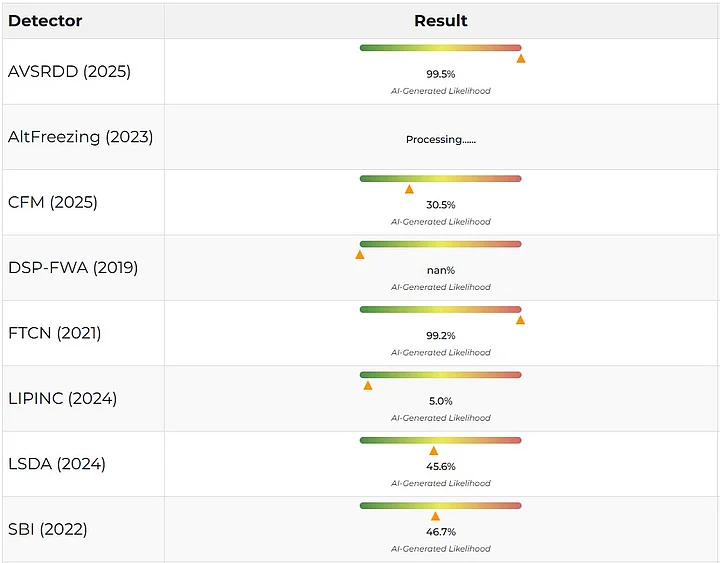Select the SBI (2022) detector name
This screenshot has height=563, width=720.
click(48, 529)
